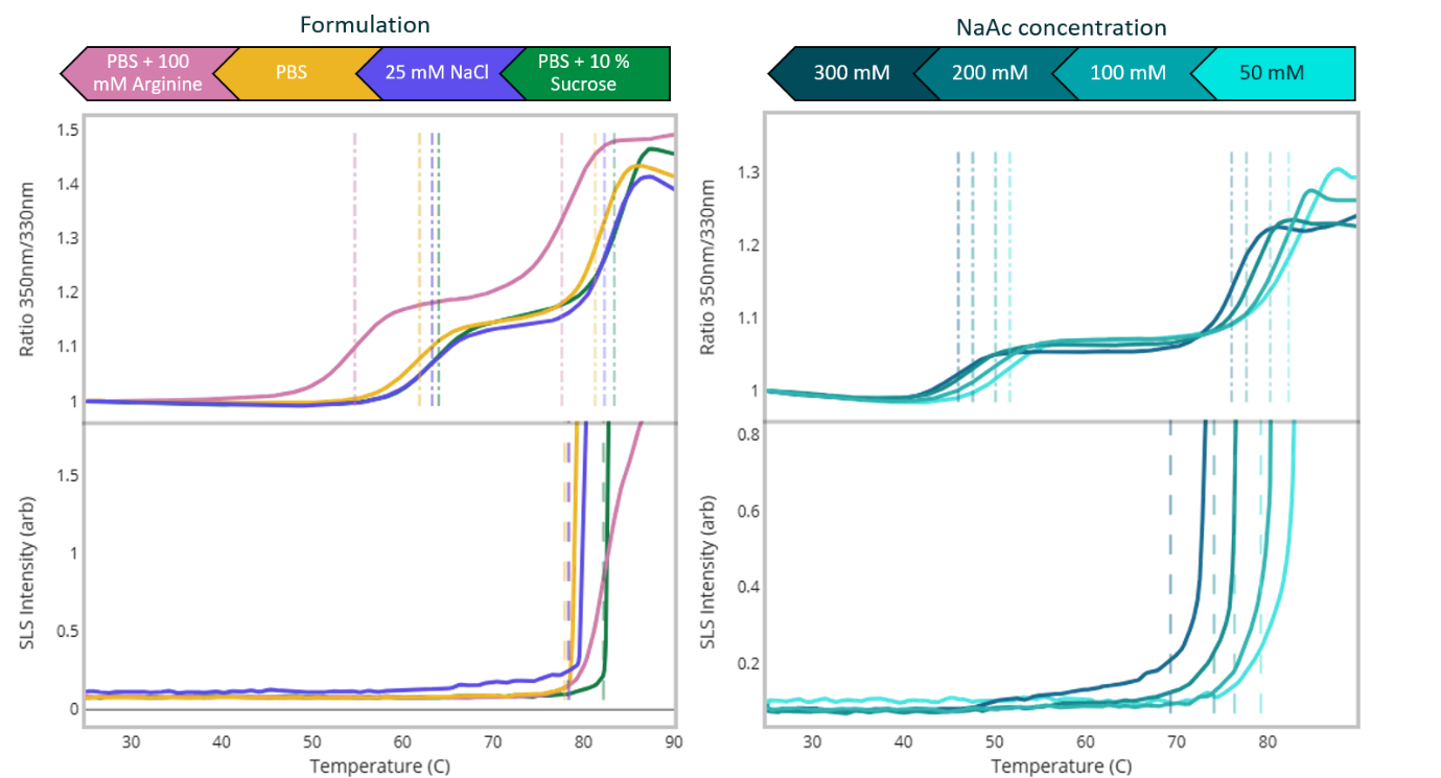Click "60" temperature tick under Formulation chart

tap(402, 742)
